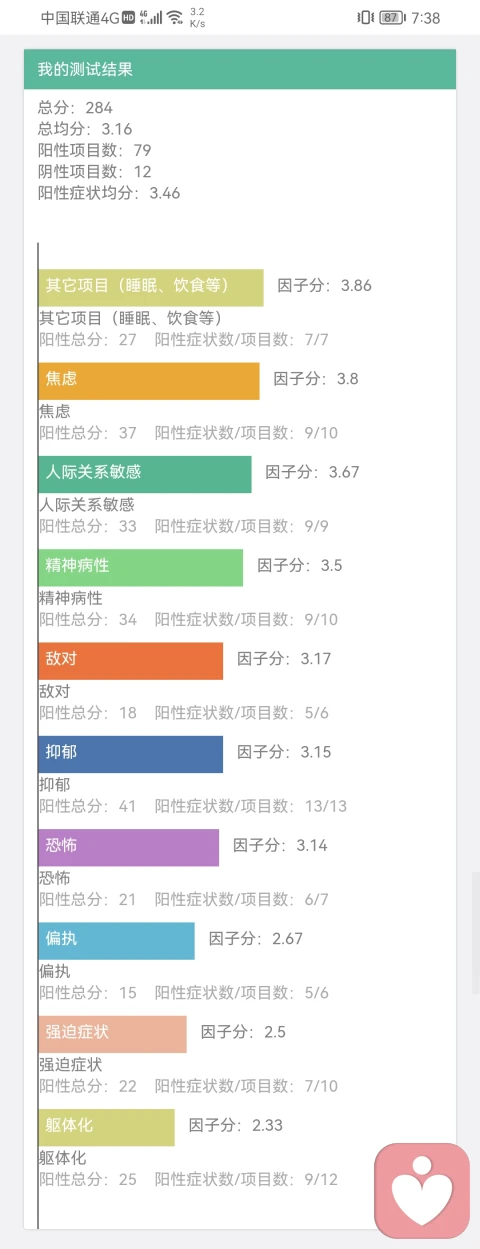Tap the vibrate mode icon in status bar
This screenshot has height=1249, width=480.
tap(365, 17)
